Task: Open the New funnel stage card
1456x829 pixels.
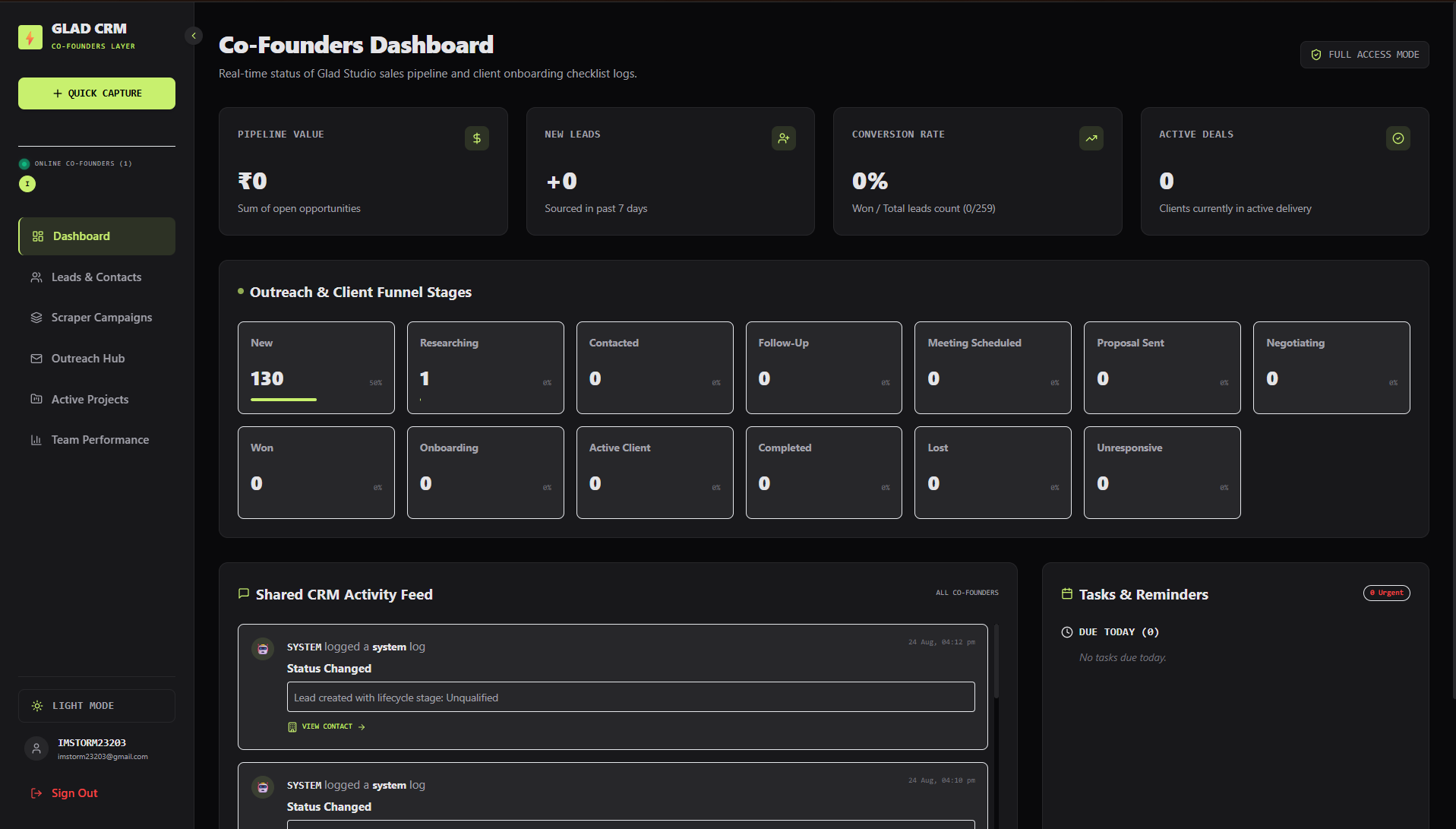Action: pyautogui.click(x=316, y=368)
